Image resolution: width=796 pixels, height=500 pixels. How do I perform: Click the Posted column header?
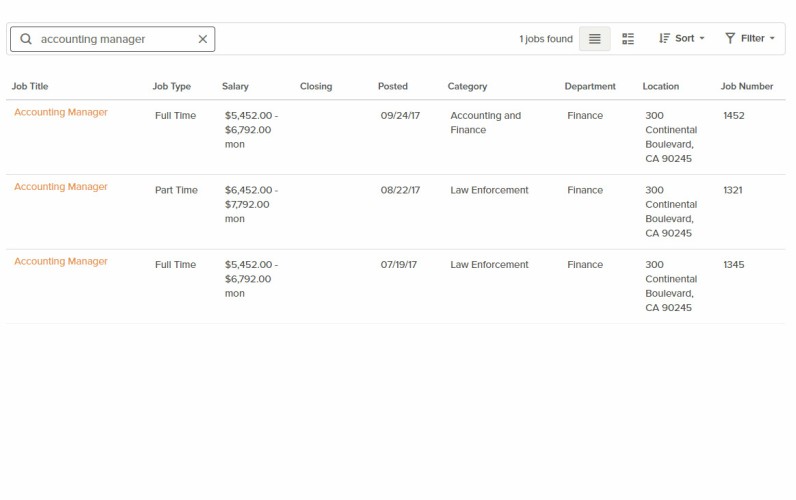click(x=392, y=86)
